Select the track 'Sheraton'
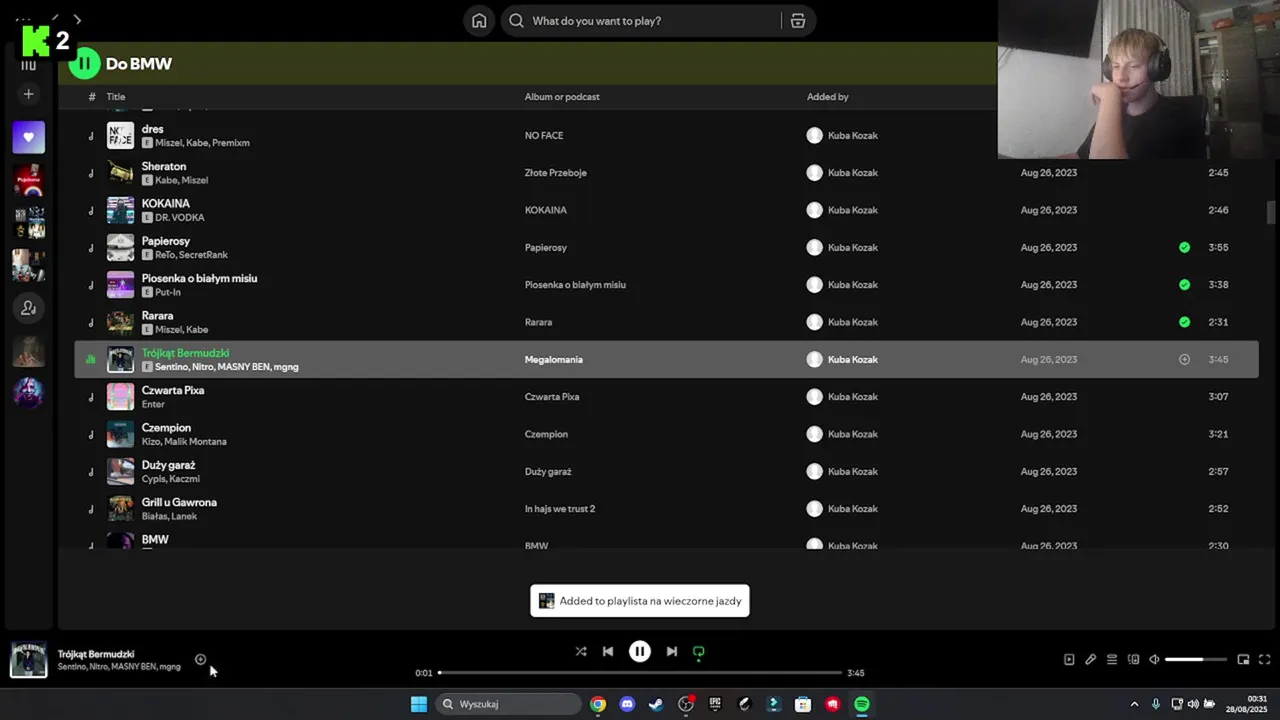The height and width of the screenshot is (720, 1280). [x=164, y=166]
